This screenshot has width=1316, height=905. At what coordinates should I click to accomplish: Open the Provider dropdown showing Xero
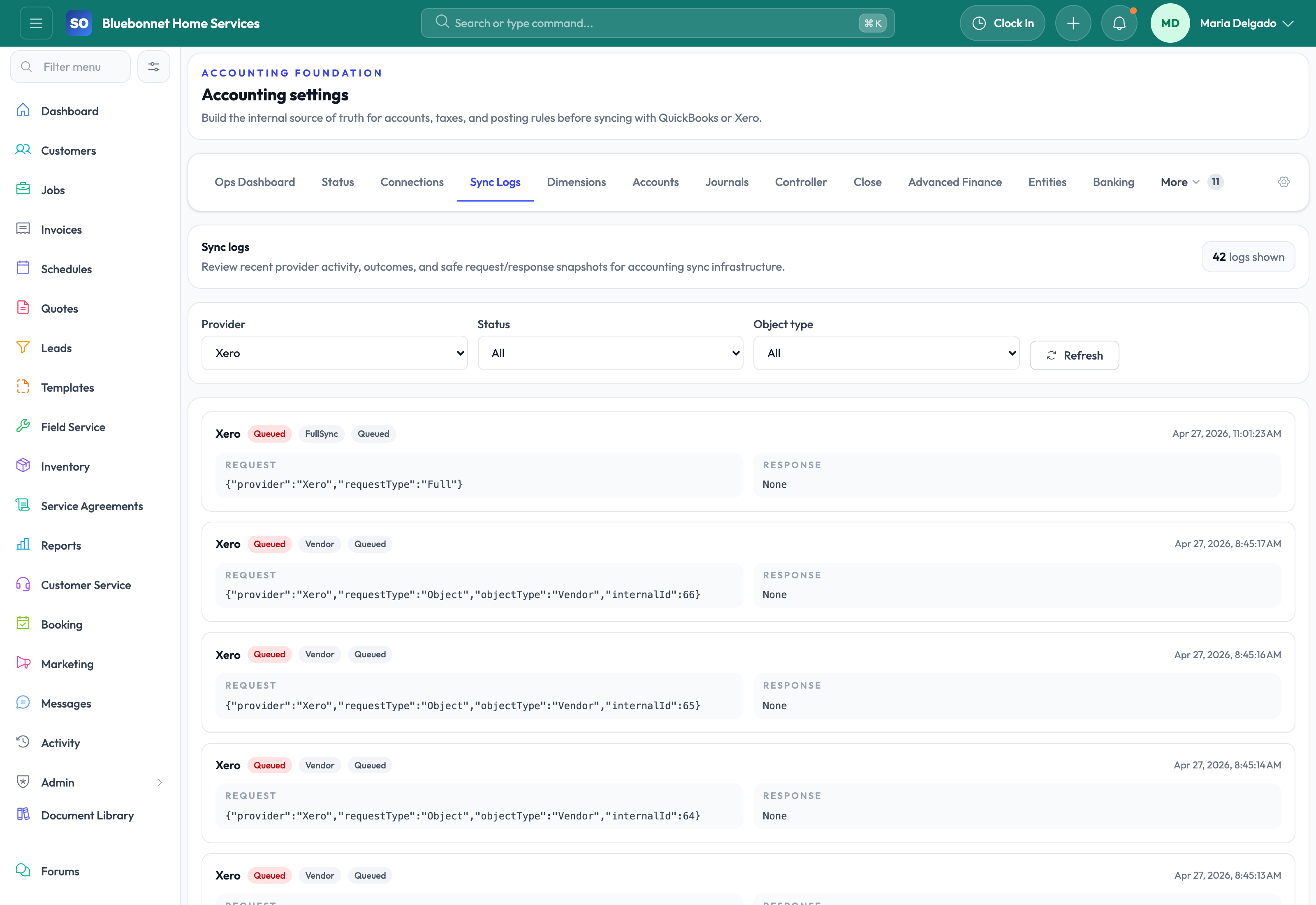tap(334, 353)
